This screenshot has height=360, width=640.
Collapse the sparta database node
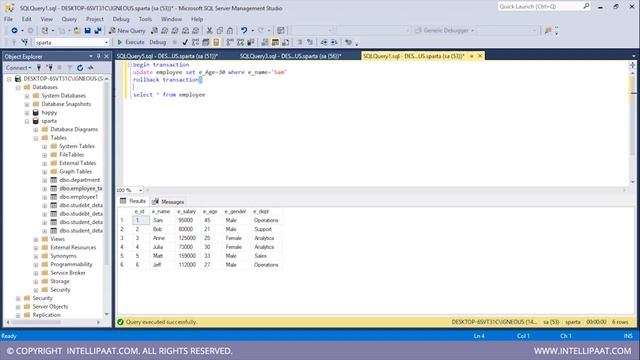[x=27, y=121]
